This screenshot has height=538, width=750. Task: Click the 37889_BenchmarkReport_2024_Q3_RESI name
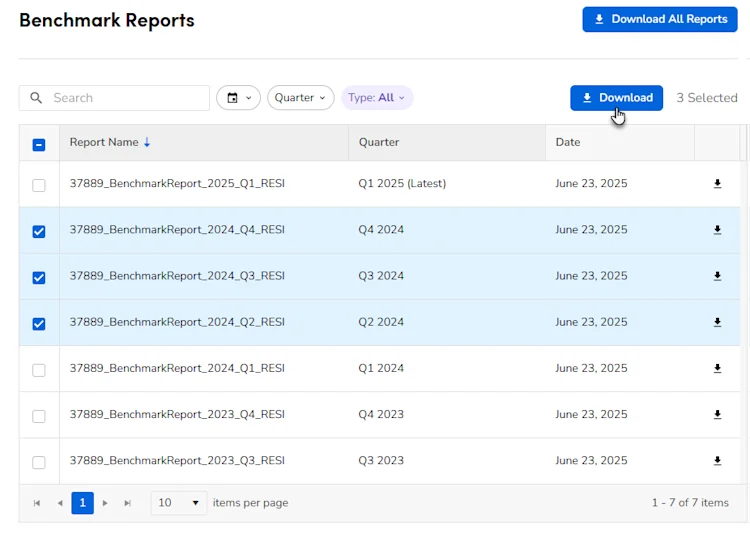tap(177, 275)
